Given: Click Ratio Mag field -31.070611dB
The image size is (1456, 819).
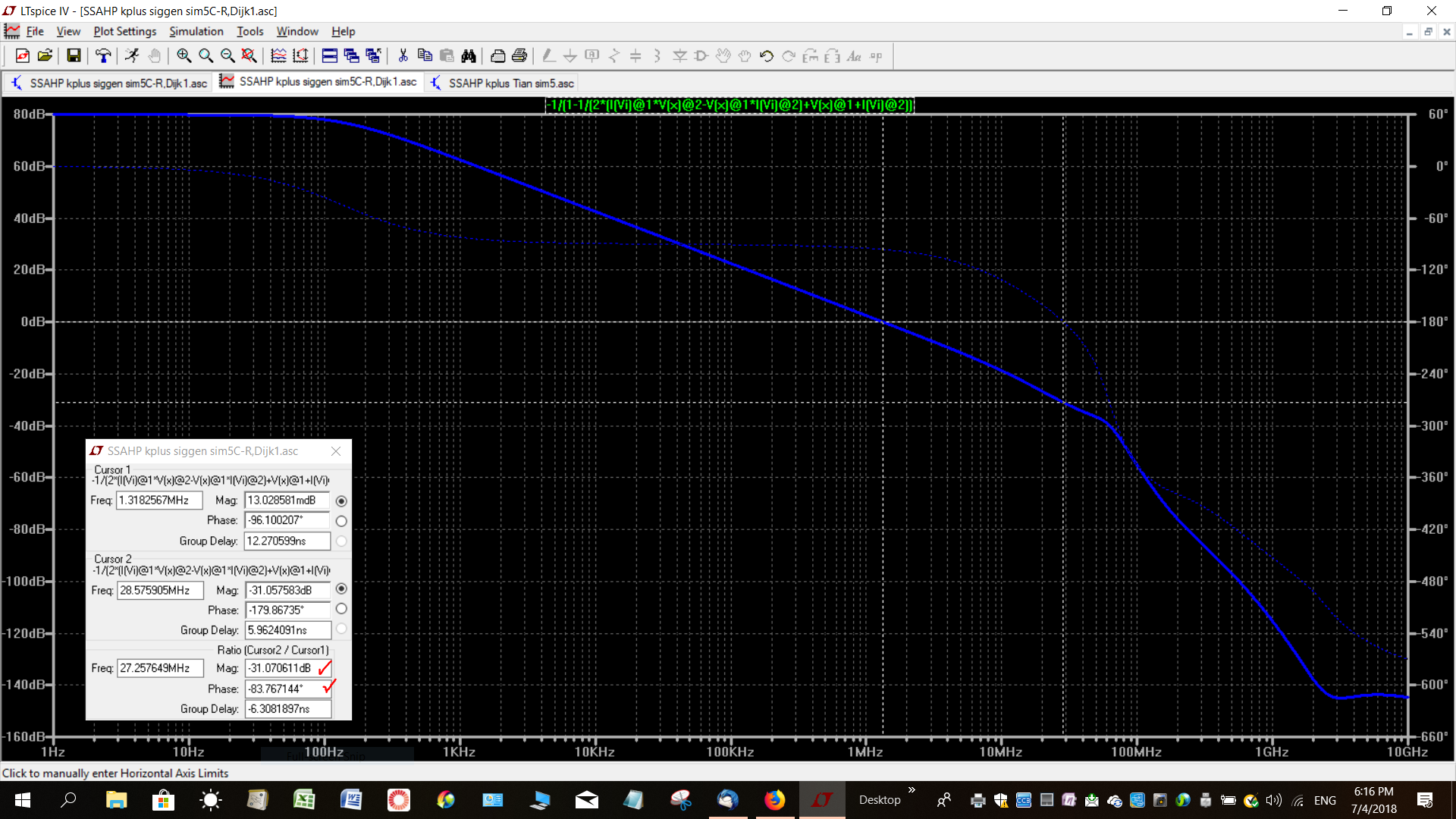Looking at the screenshot, I should (x=288, y=668).
